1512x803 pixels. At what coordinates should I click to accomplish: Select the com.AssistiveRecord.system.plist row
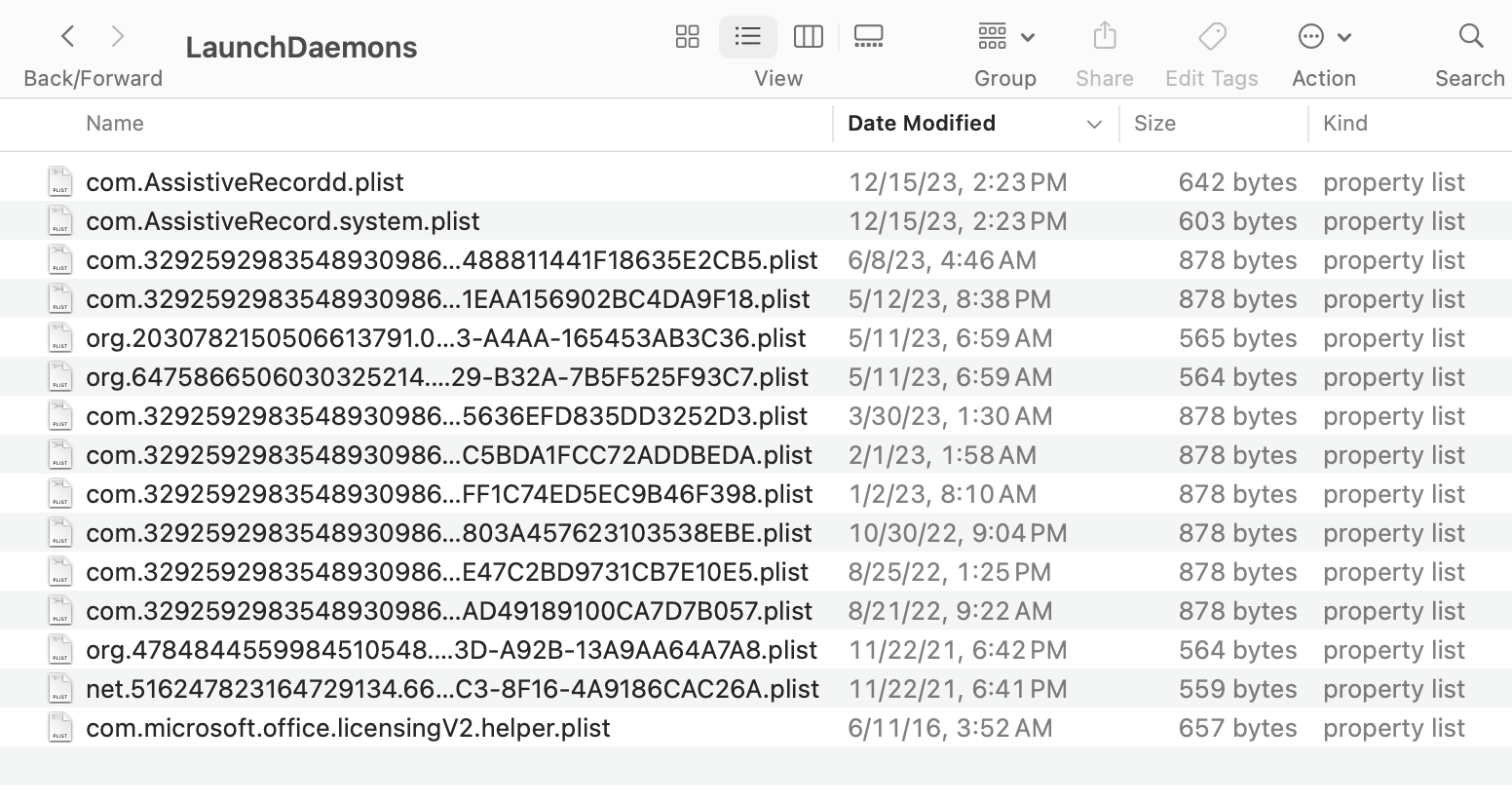[x=283, y=221]
